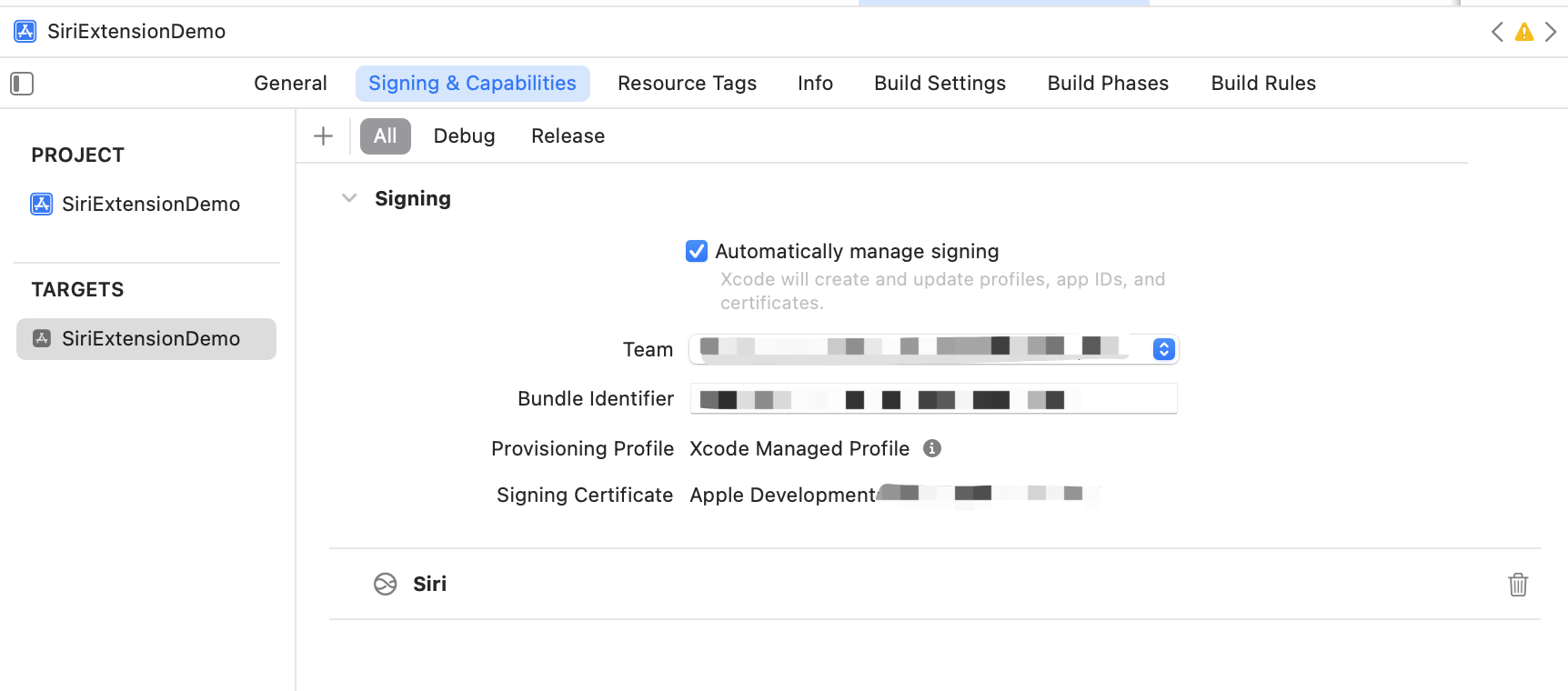Collapse the Signing section
The image size is (1568, 691).
coord(349,198)
